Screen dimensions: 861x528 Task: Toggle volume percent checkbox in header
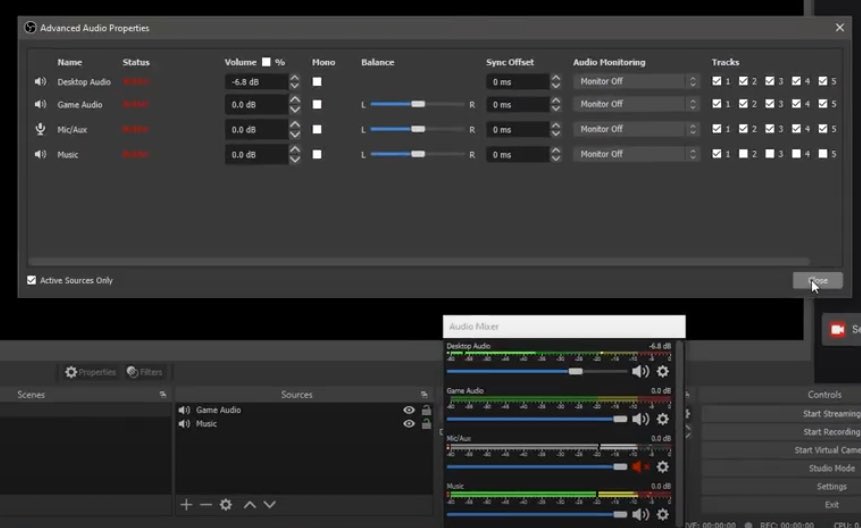pos(266,62)
